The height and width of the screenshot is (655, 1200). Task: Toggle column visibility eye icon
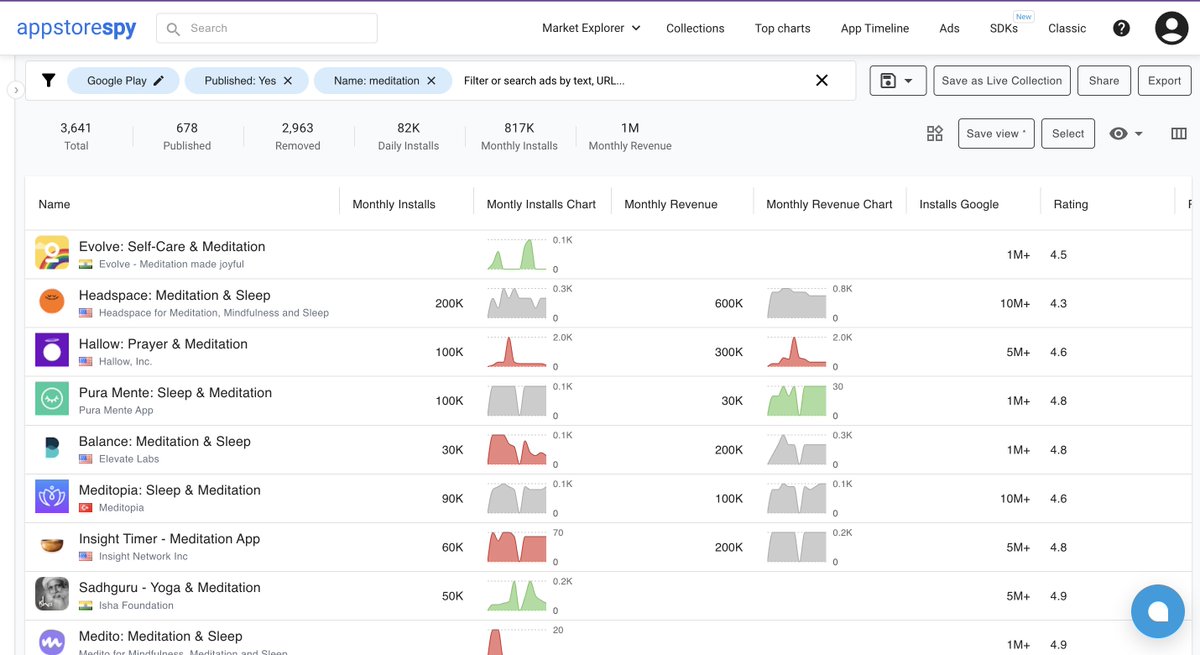click(x=1119, y=134)
